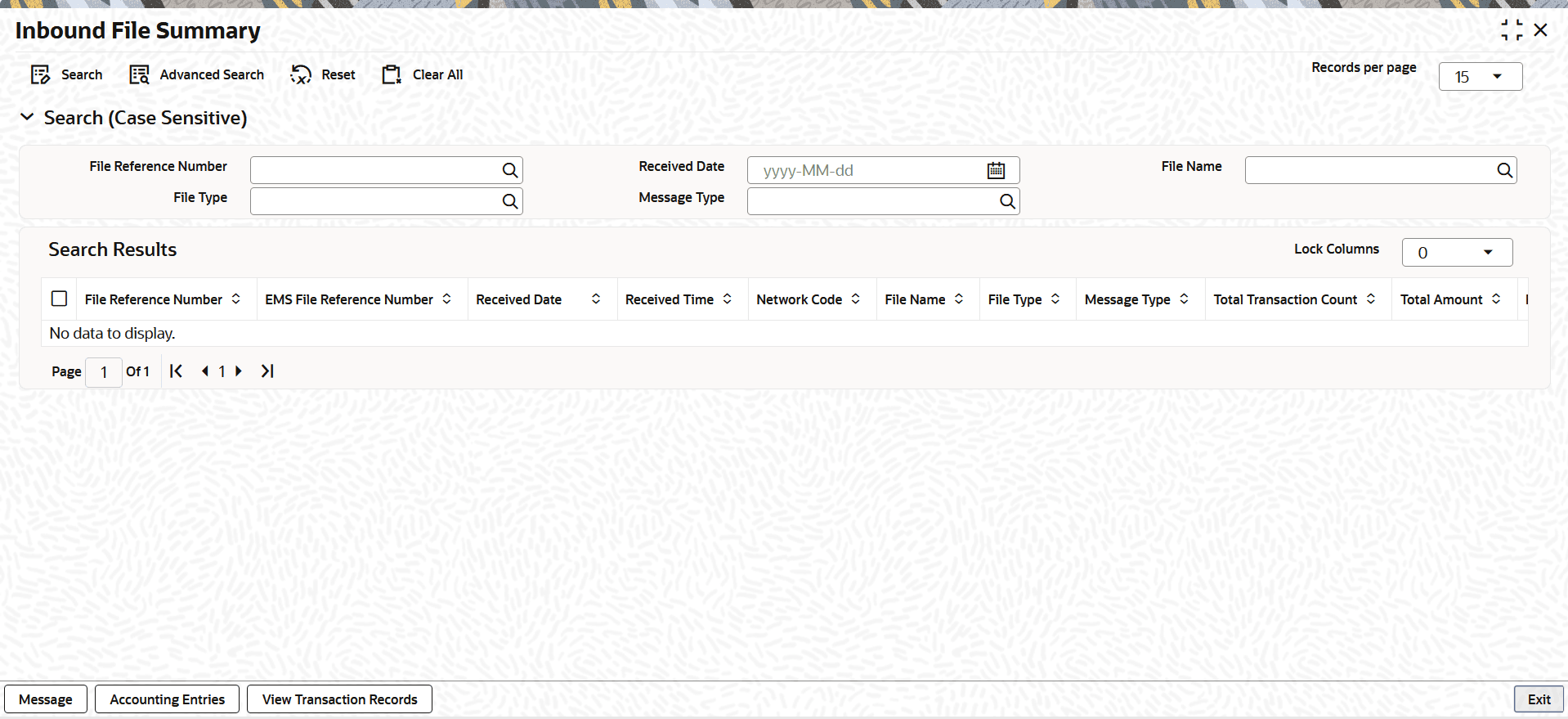Click the Exit button

pos(1539,699)
